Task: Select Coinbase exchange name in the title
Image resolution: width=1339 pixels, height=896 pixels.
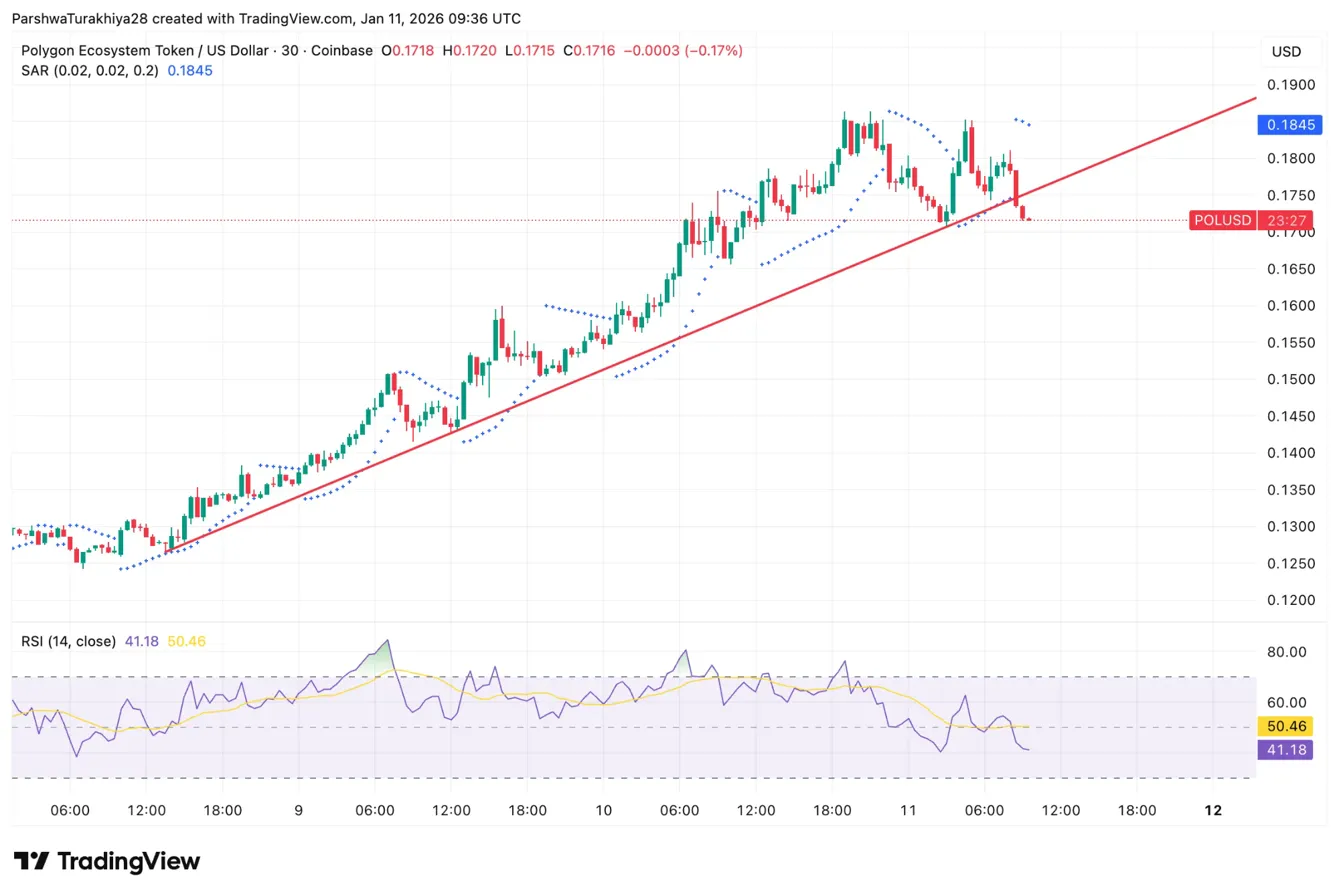Action: [x=344, y=50]
